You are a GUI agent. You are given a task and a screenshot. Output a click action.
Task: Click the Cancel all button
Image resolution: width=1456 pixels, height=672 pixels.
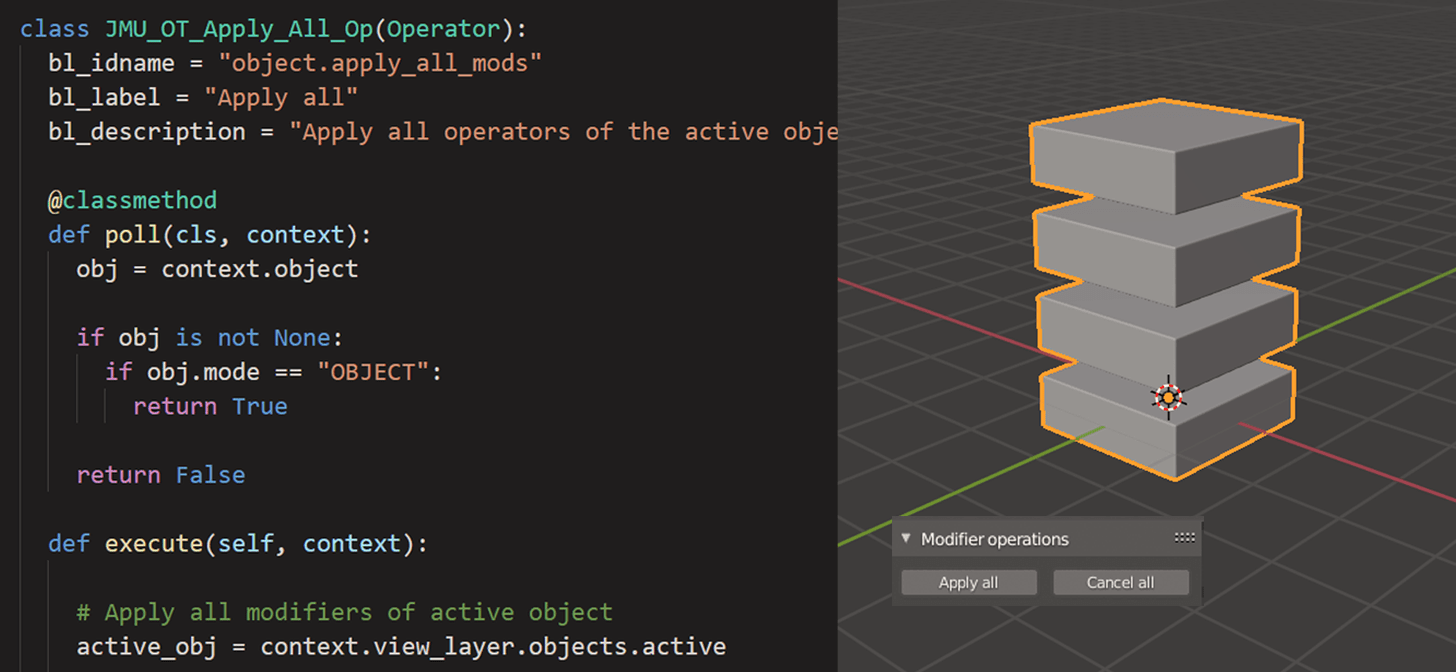[1119, 582]
